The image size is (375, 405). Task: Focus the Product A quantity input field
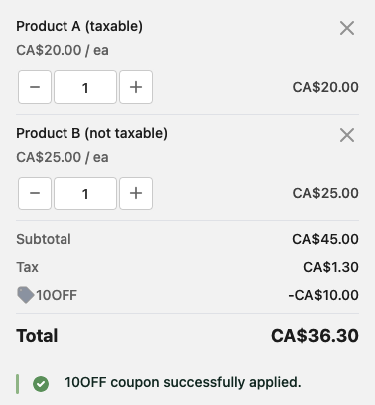[x=85, y=87]
